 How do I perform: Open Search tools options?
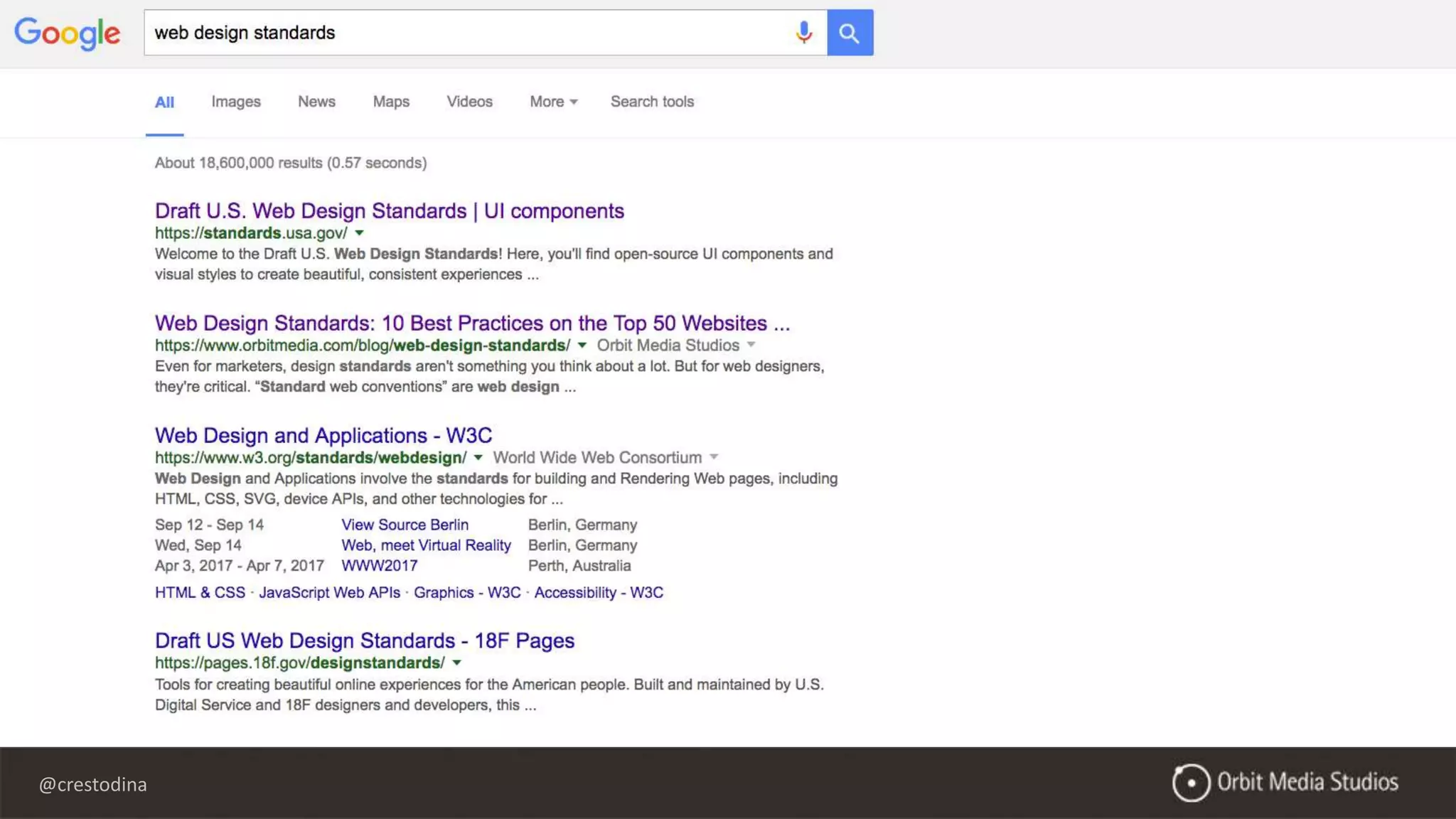[x=652, y=102]
